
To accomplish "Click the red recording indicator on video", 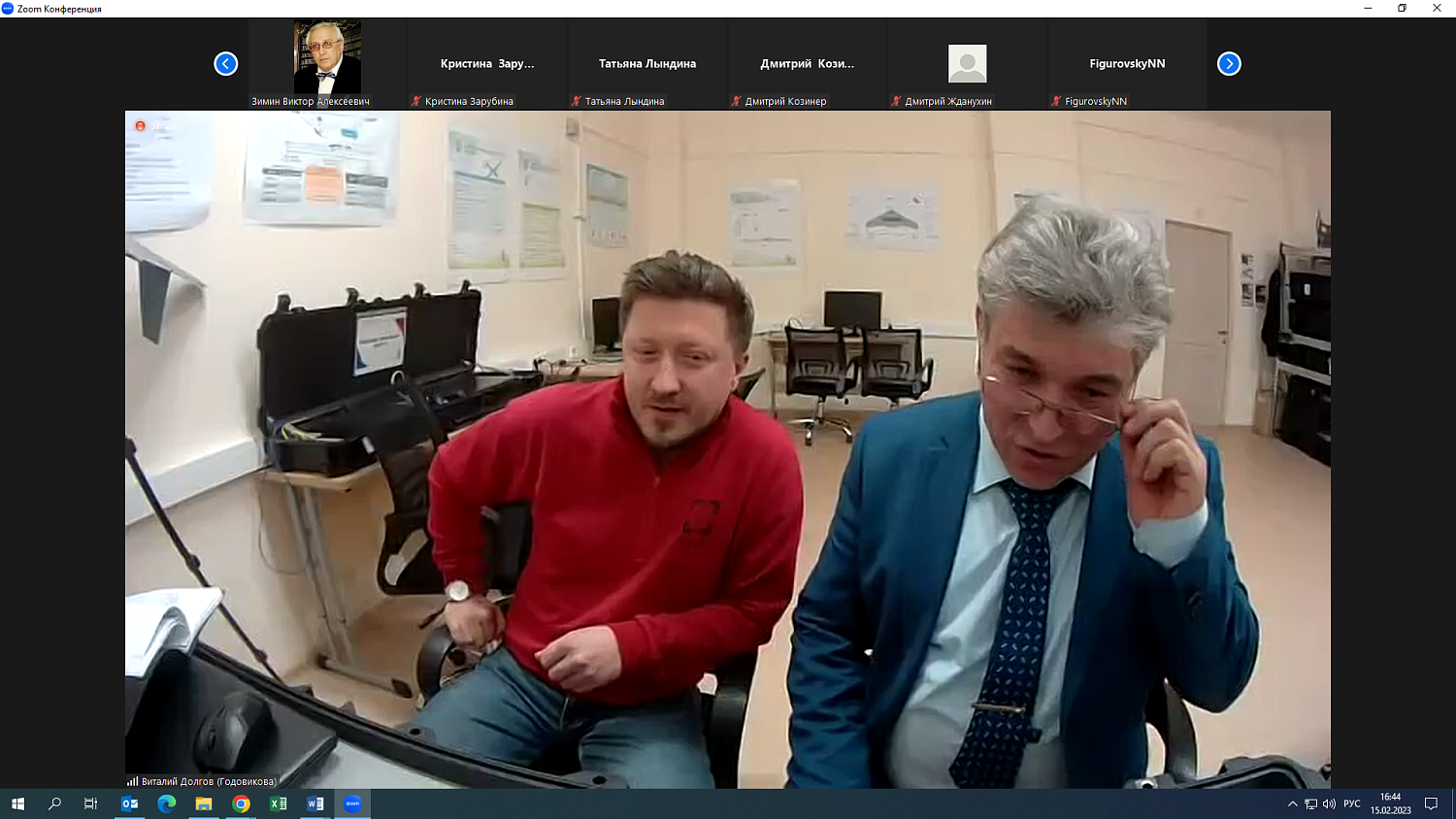I will (140, 126).
